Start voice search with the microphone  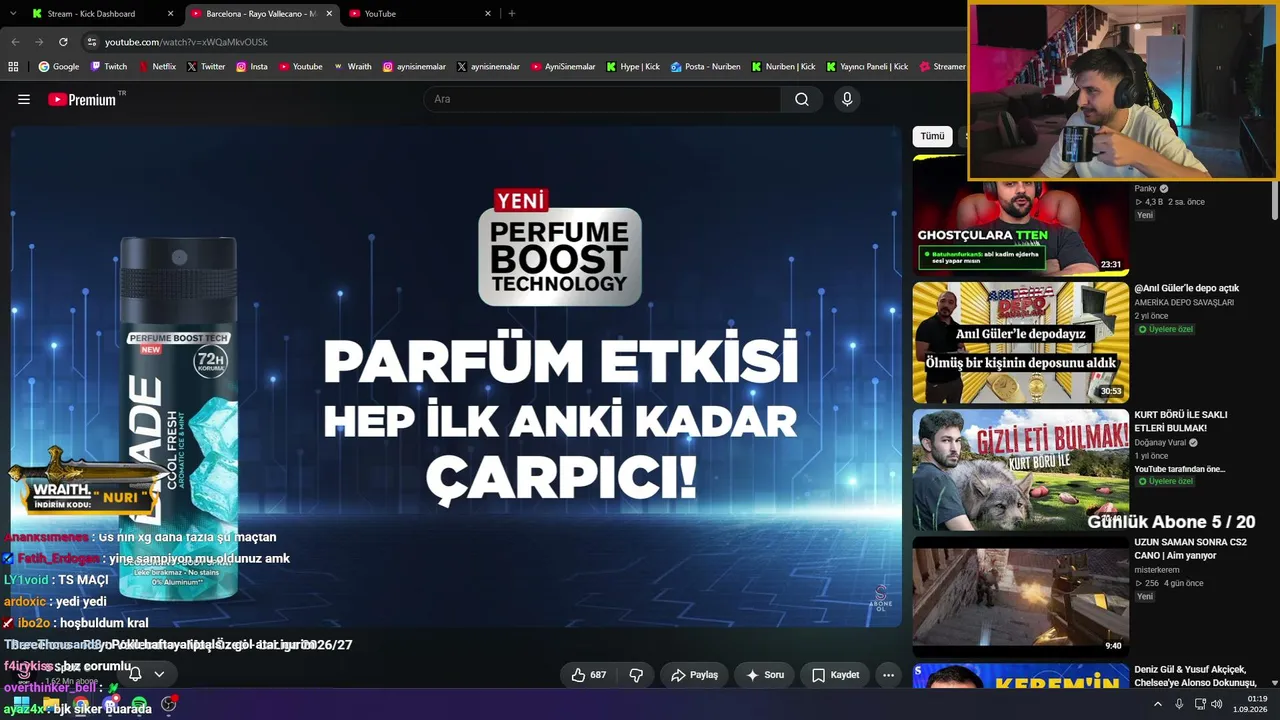pos(847,99)
